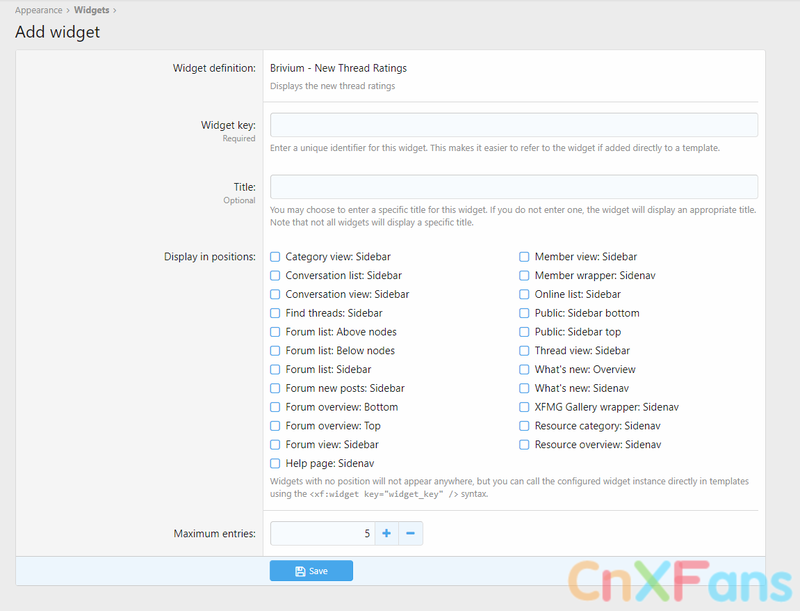Screen dimensions: 800x611
Task: Click the 'Displays the new thread ratings' description
Action: pos(333,86)
